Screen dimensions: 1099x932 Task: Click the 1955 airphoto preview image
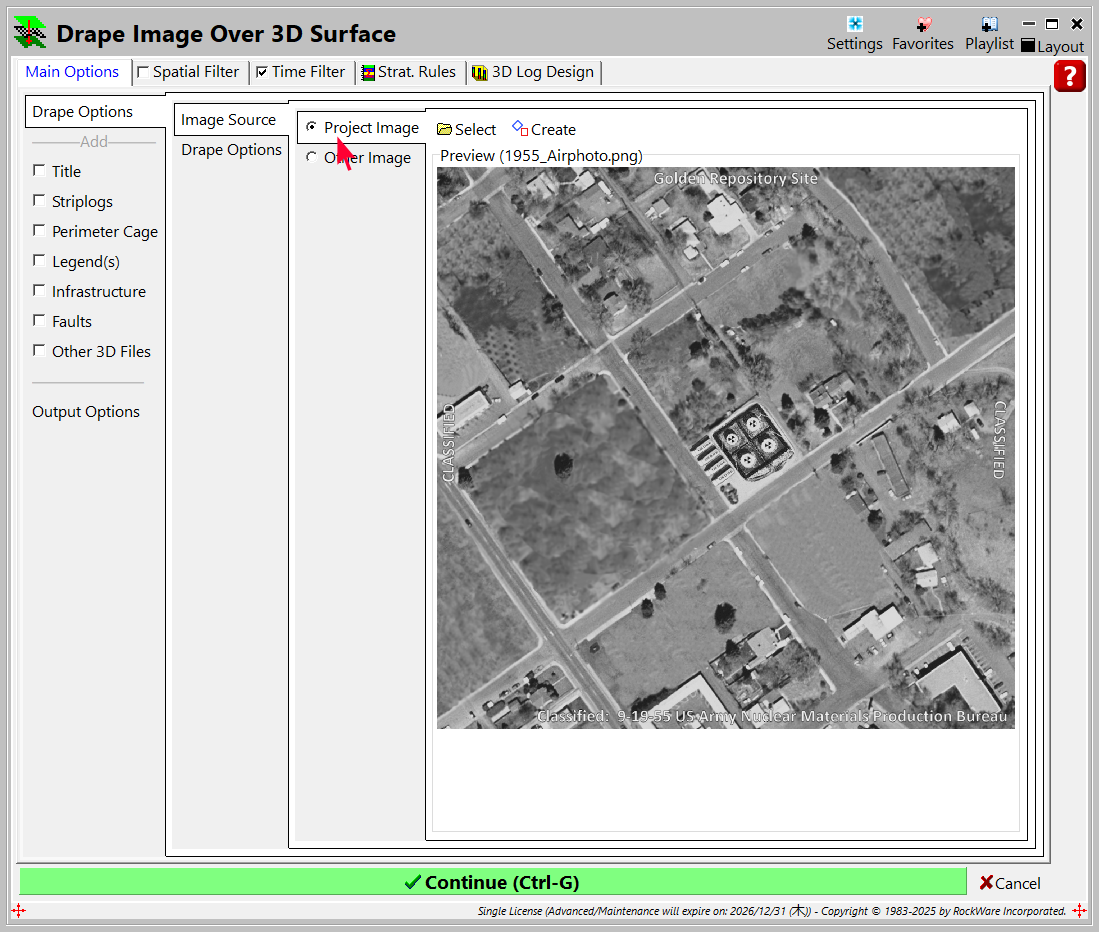tap(725, 447)
